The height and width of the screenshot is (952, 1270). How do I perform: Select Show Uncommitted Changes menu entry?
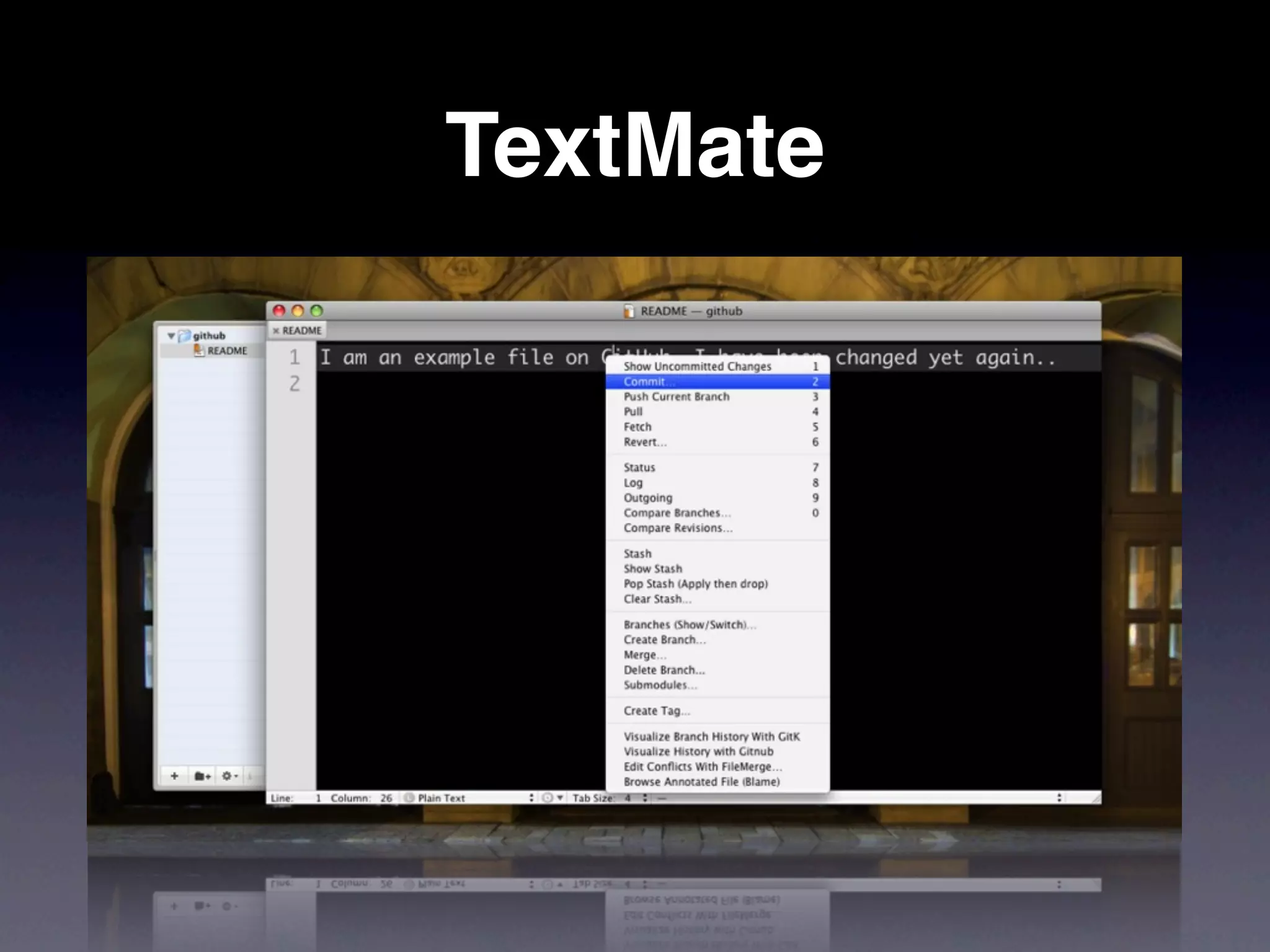pos(717,366)
